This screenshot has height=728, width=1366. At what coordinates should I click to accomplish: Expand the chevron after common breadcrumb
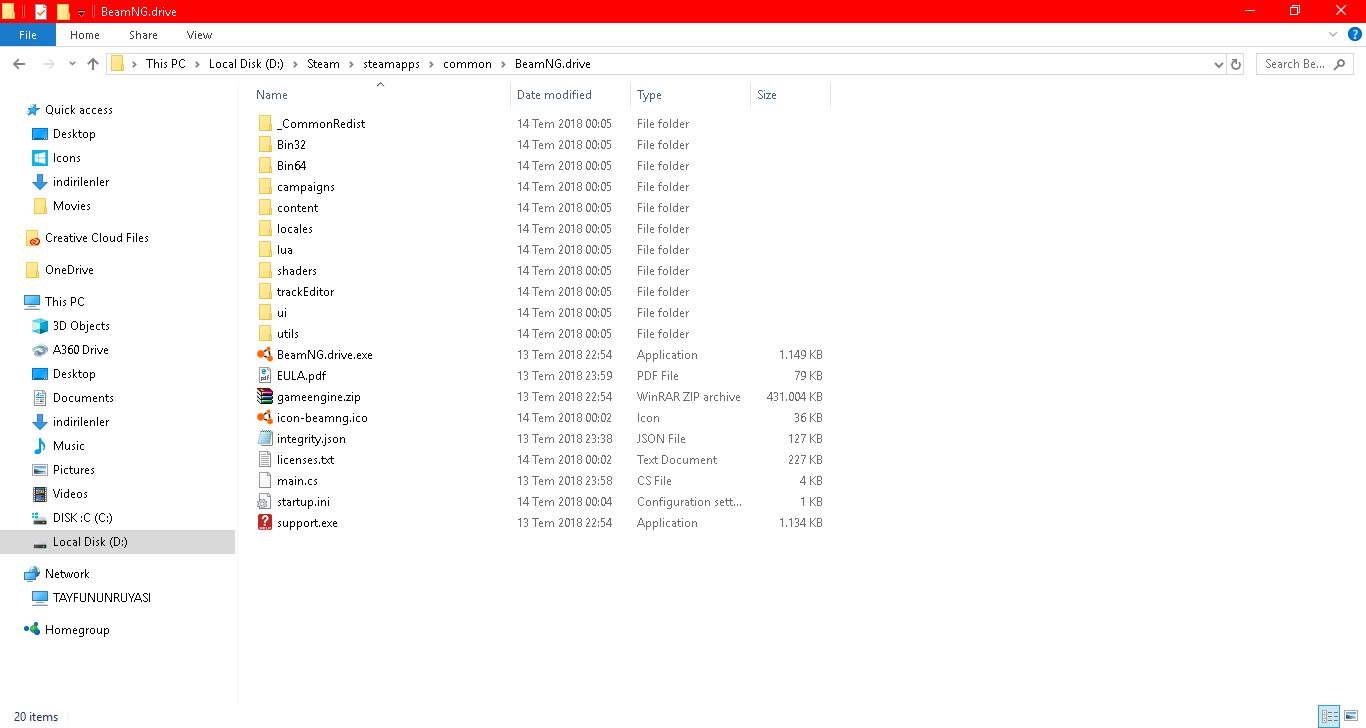pos(504,64)
